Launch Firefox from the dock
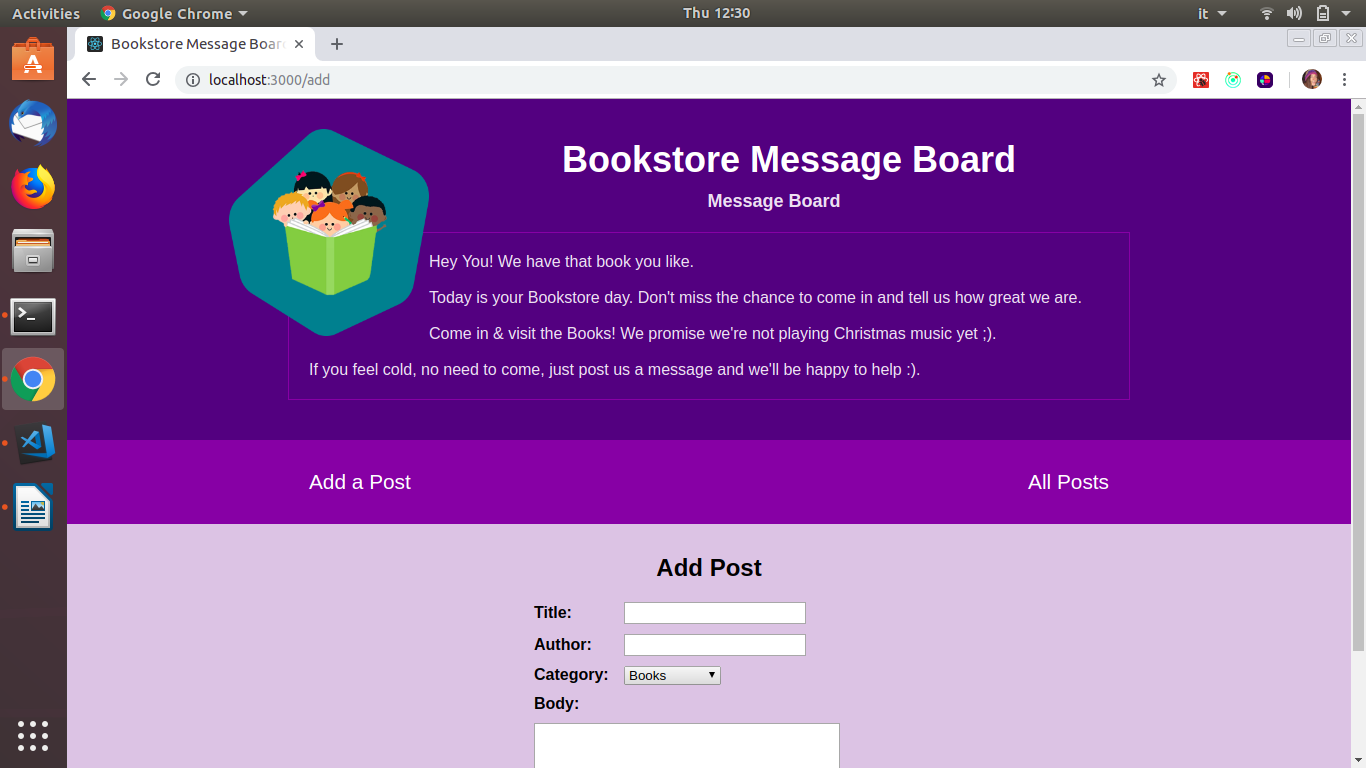Screen dimensions: 1366x768 pyautogui.click(x=33, y=187)
